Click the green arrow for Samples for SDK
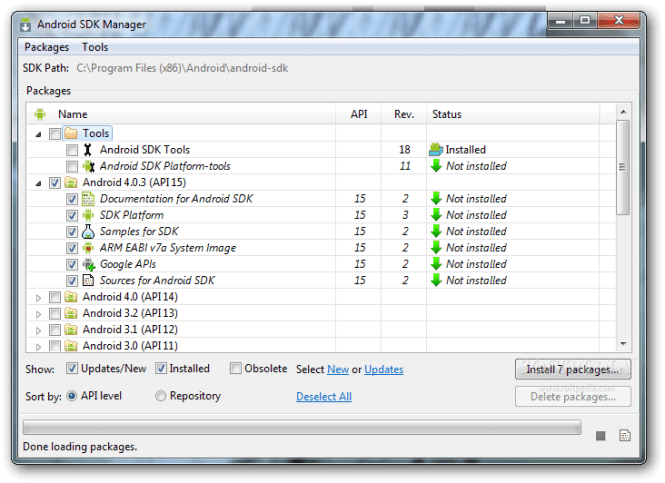Image resolution: width=665 pixels, height=483 pixels. [x=436, y=232]
